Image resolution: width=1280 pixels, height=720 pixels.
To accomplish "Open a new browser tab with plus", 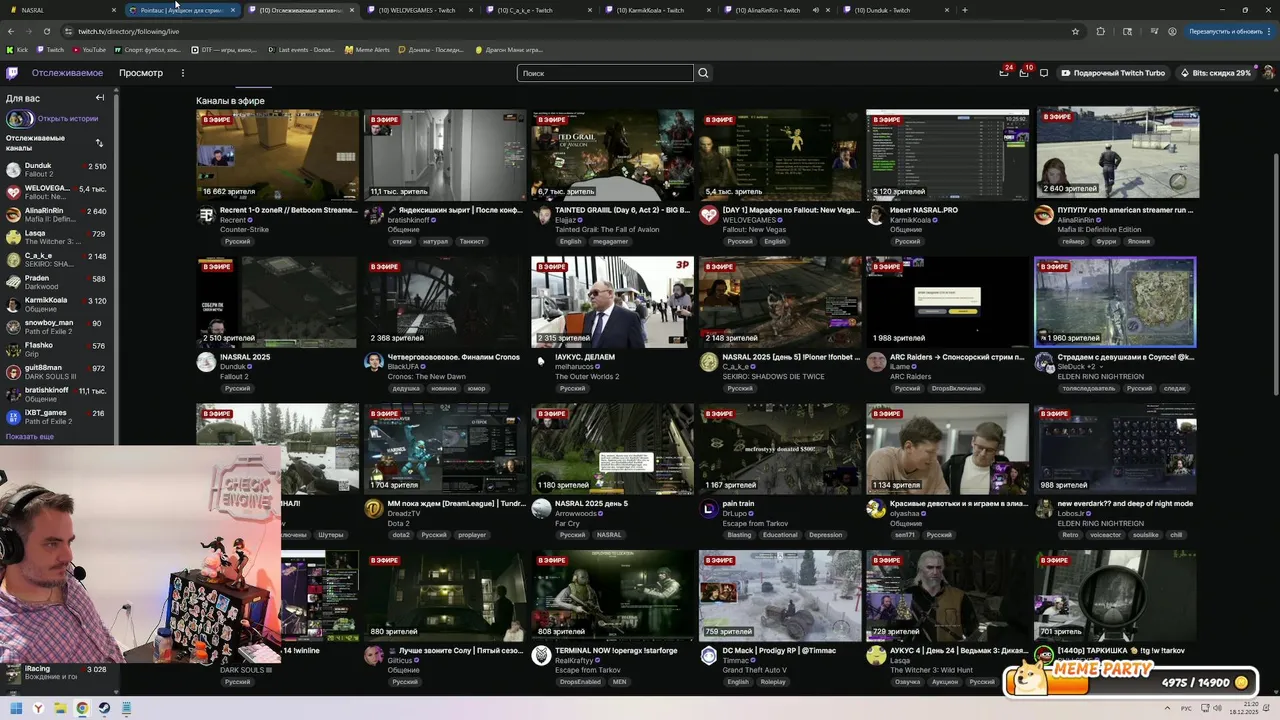I will click(964, 10).
